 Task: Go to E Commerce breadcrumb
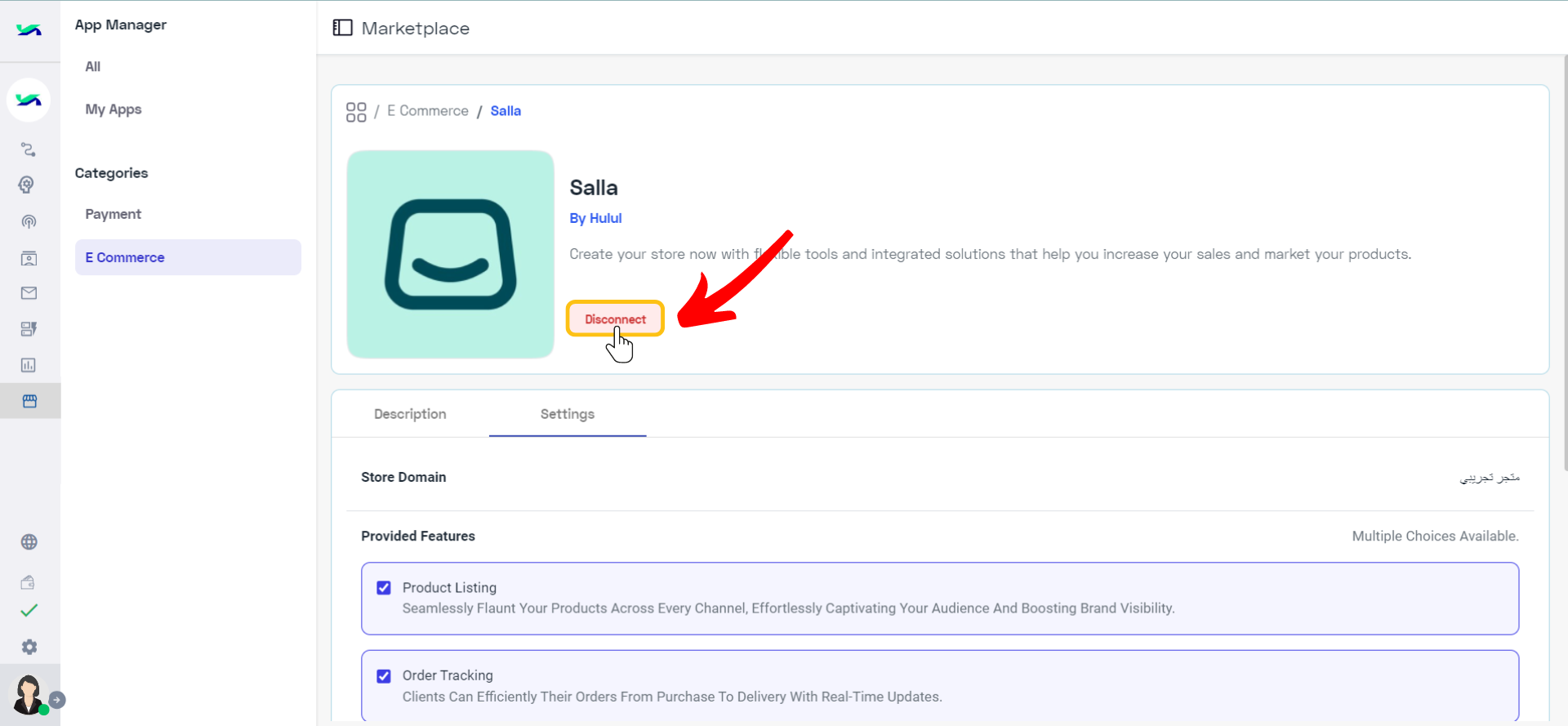click(428, 111)
